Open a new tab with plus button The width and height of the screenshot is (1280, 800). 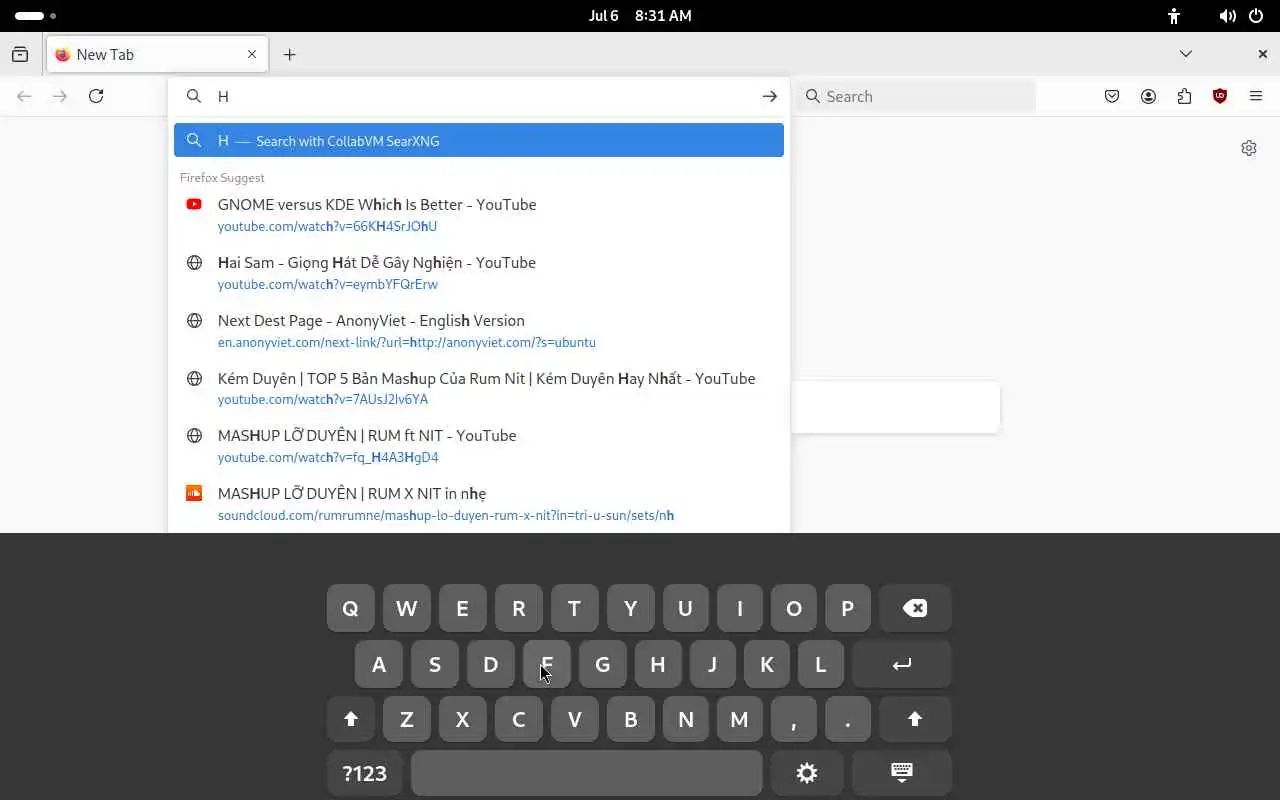[x=289, y=54]
